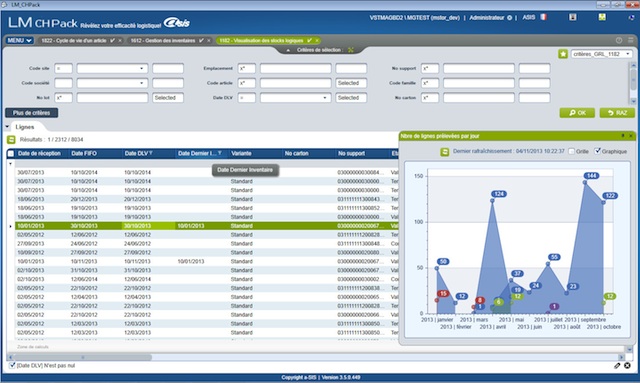The width and height of the screenshot is (640, 383).
Task: Click the horizontal scrollbar of the table
Action: tap(82, 357)
